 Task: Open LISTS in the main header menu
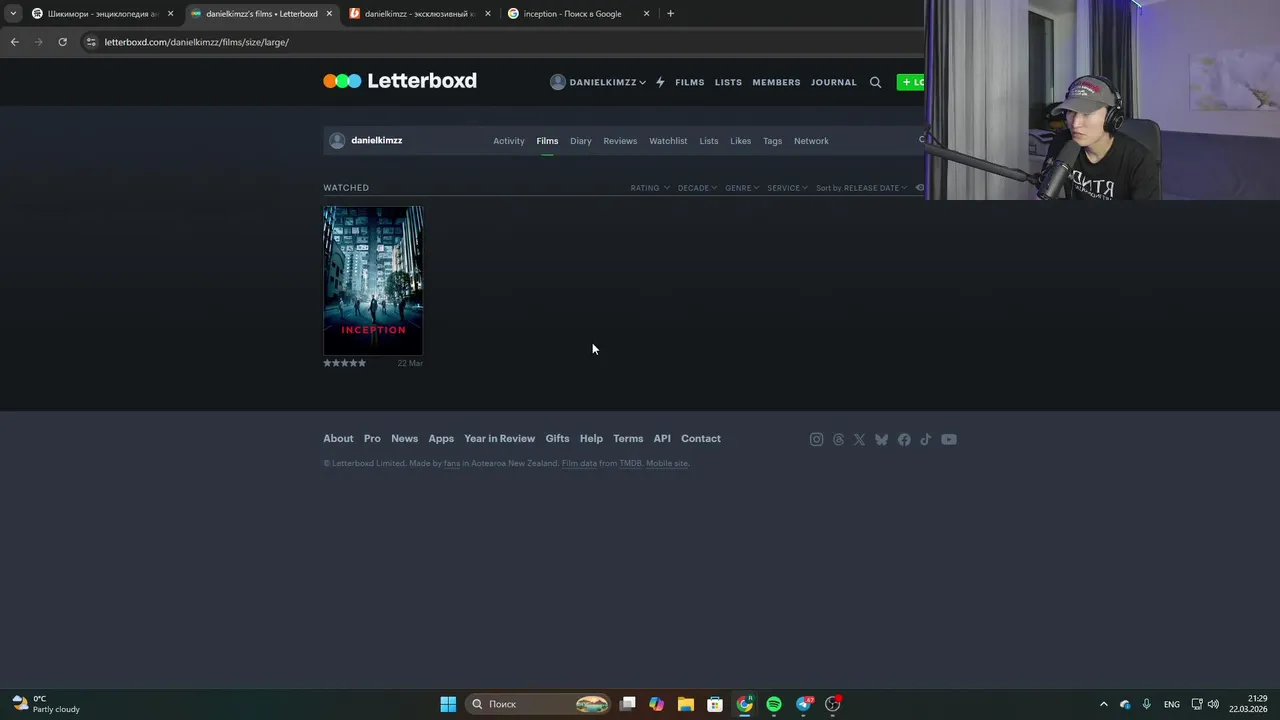coord(728,82)
